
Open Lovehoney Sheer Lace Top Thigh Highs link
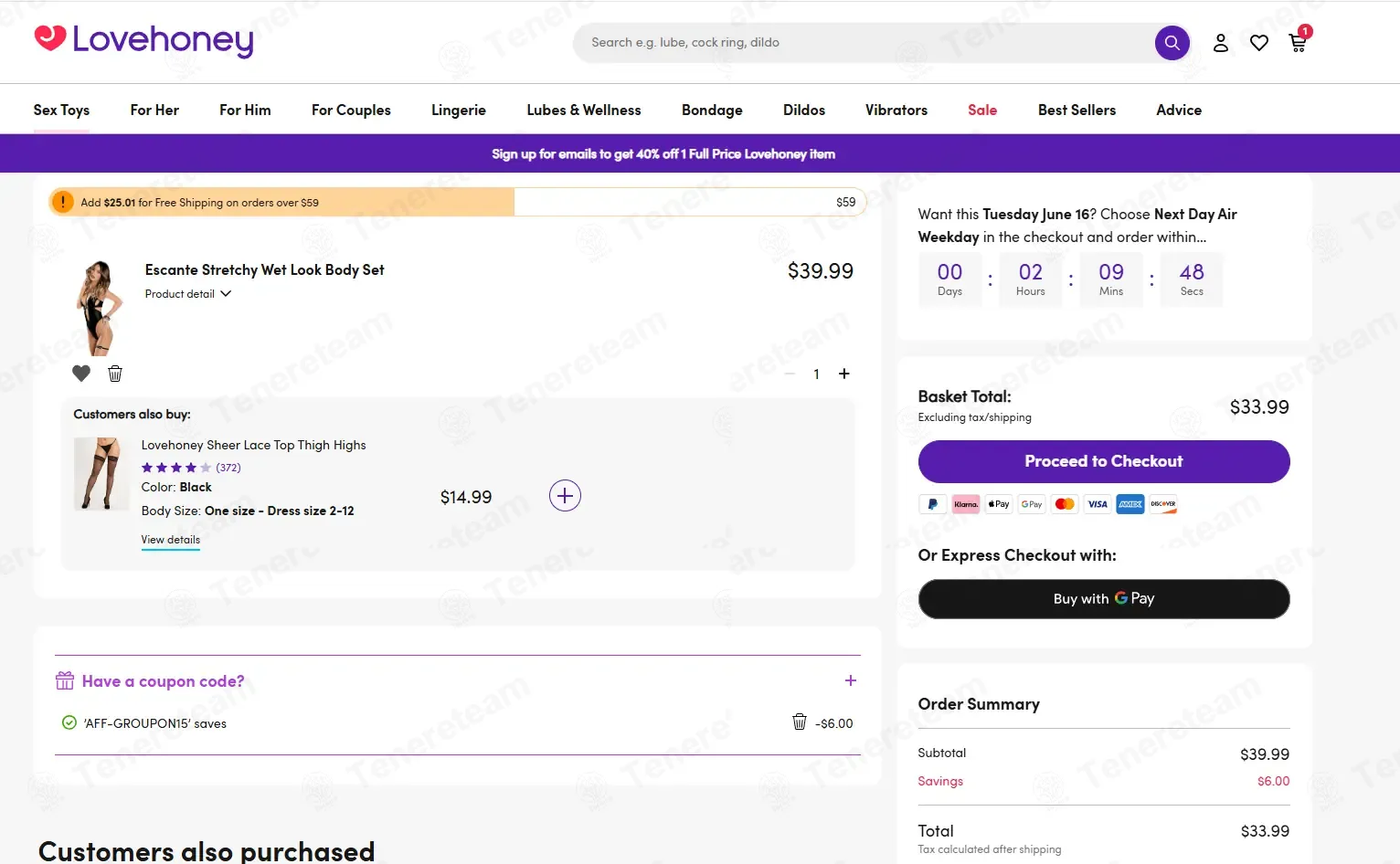[254, 445]
